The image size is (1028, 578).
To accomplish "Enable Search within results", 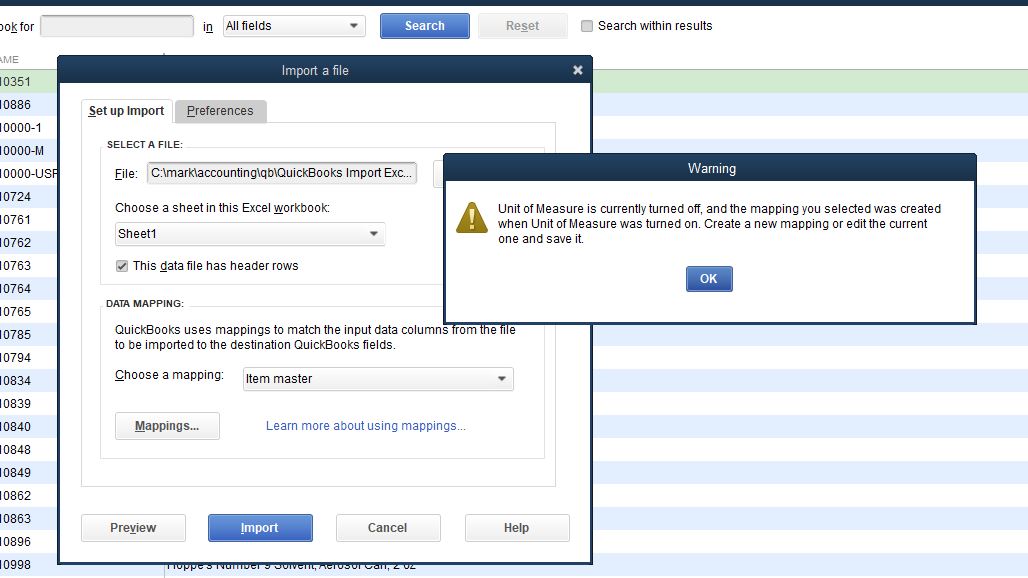I will pos(587,25).
